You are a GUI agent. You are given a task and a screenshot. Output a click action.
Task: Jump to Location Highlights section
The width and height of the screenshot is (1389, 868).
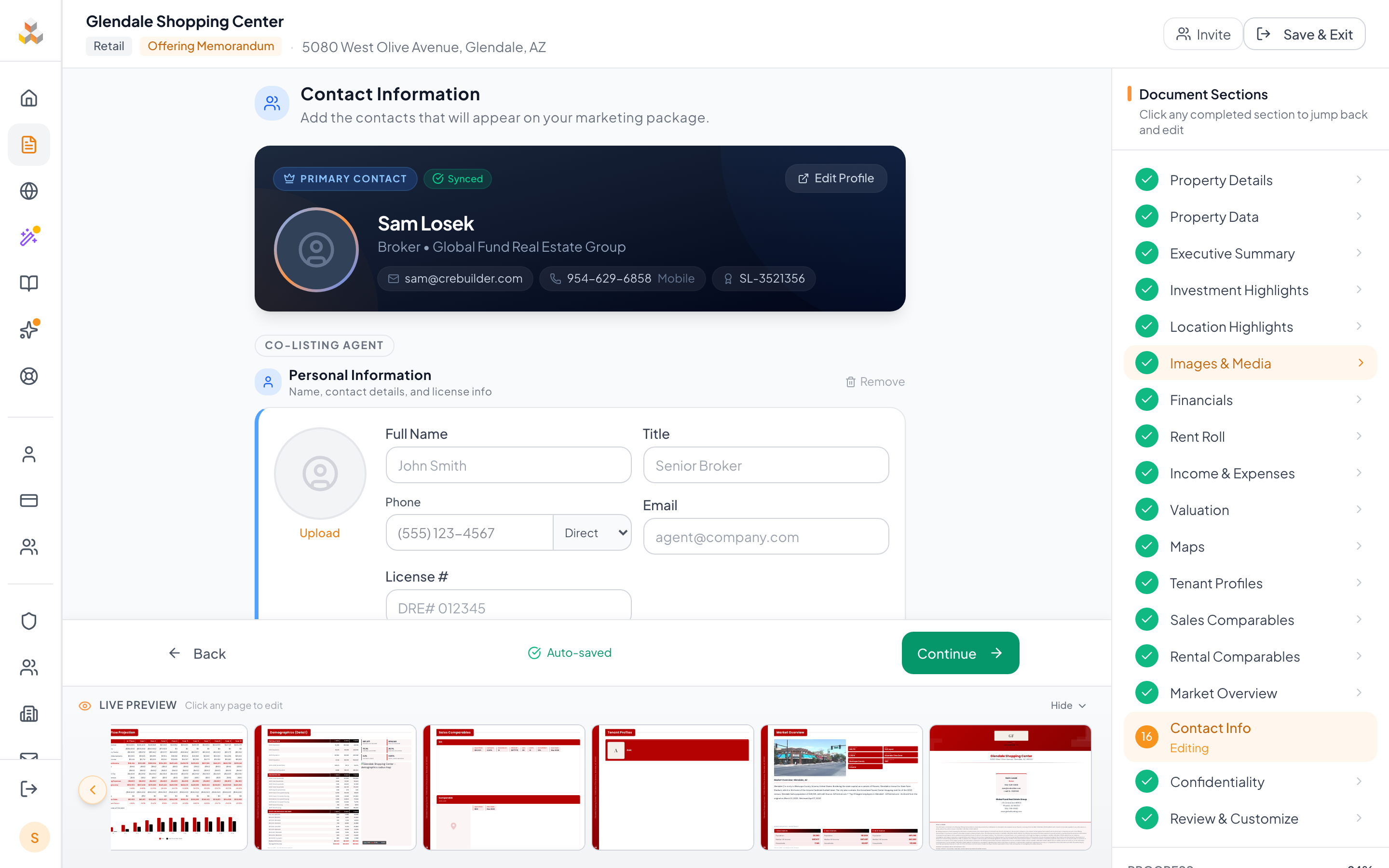1250,326
